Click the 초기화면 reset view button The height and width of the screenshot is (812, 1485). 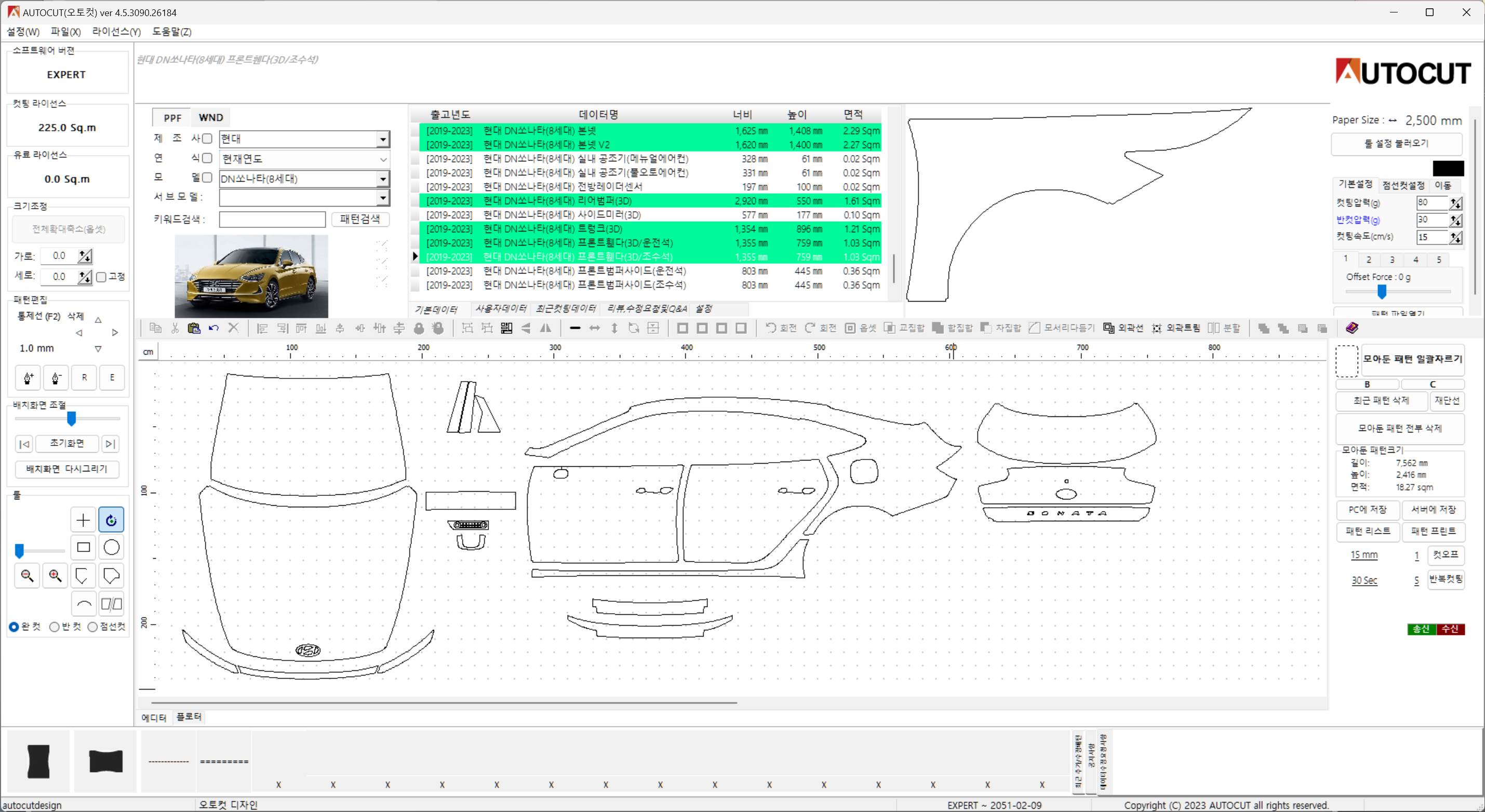click(67, 444)
